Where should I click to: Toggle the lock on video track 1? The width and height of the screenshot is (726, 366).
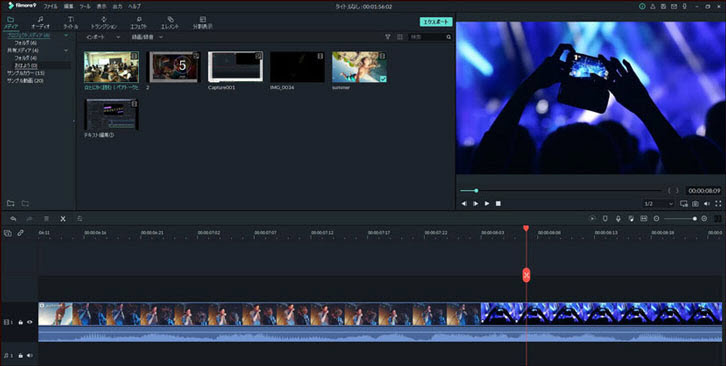click(20, 322)
